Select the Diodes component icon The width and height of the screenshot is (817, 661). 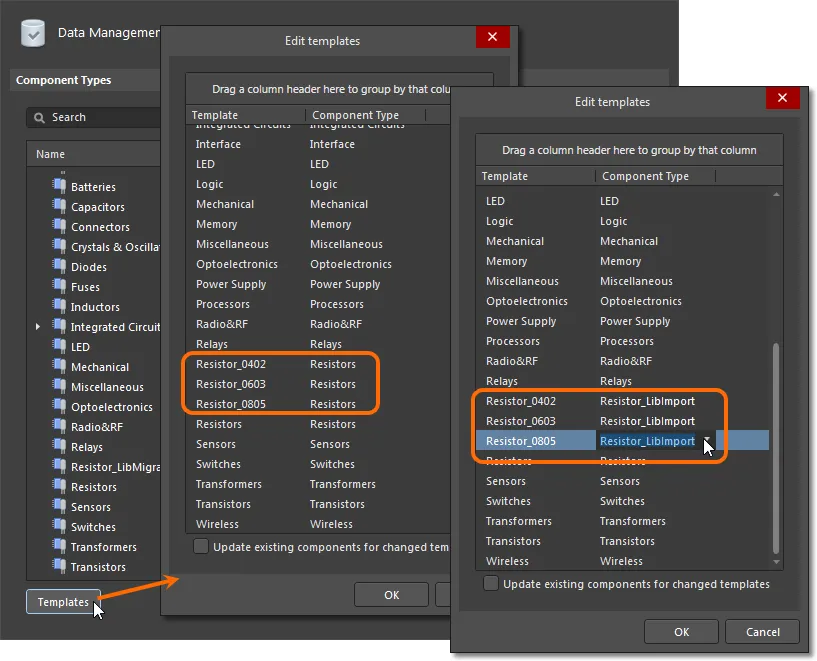[58, 266]
